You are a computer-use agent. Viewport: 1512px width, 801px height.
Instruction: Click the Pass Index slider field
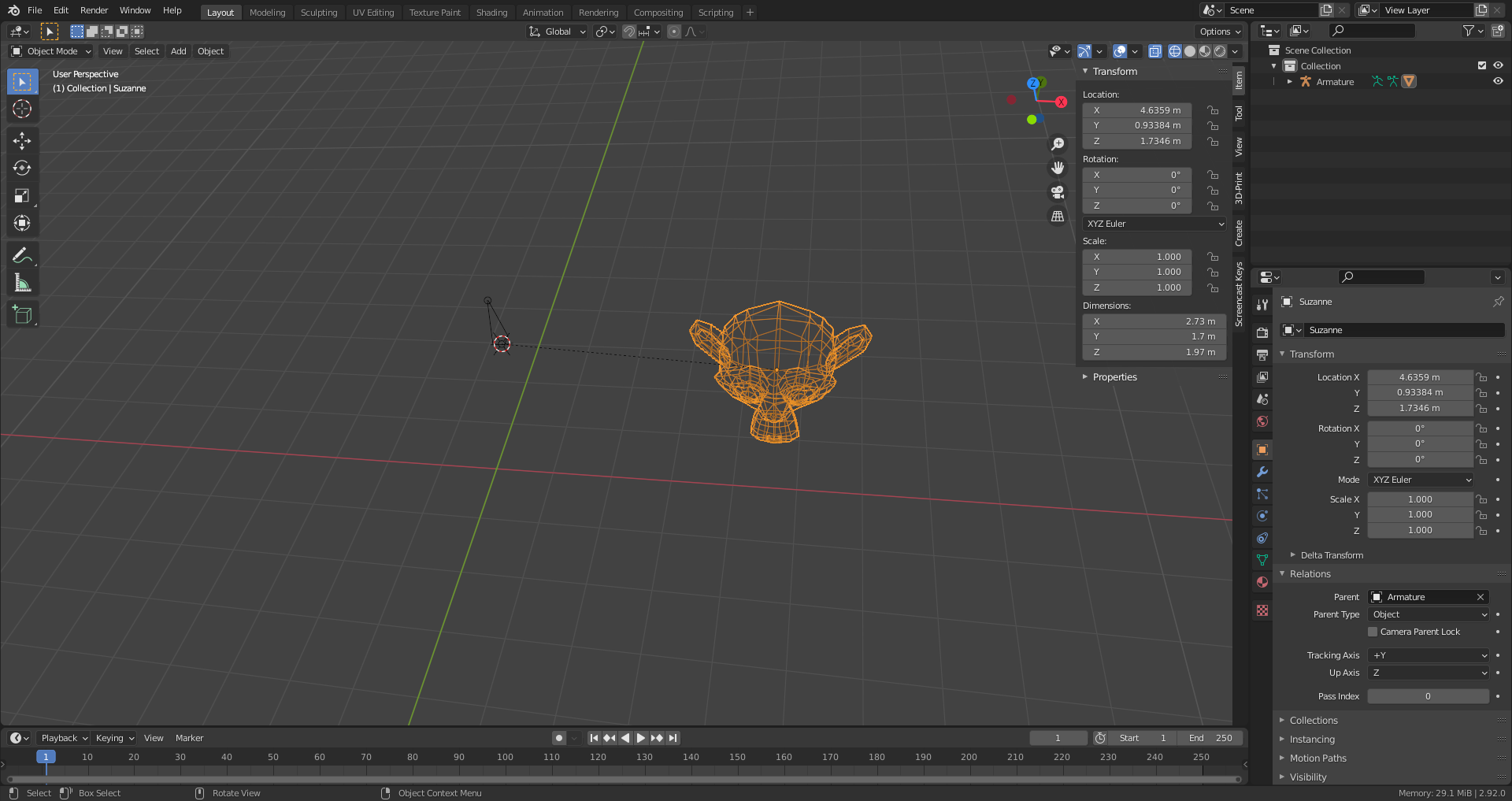click(1429, 696)
